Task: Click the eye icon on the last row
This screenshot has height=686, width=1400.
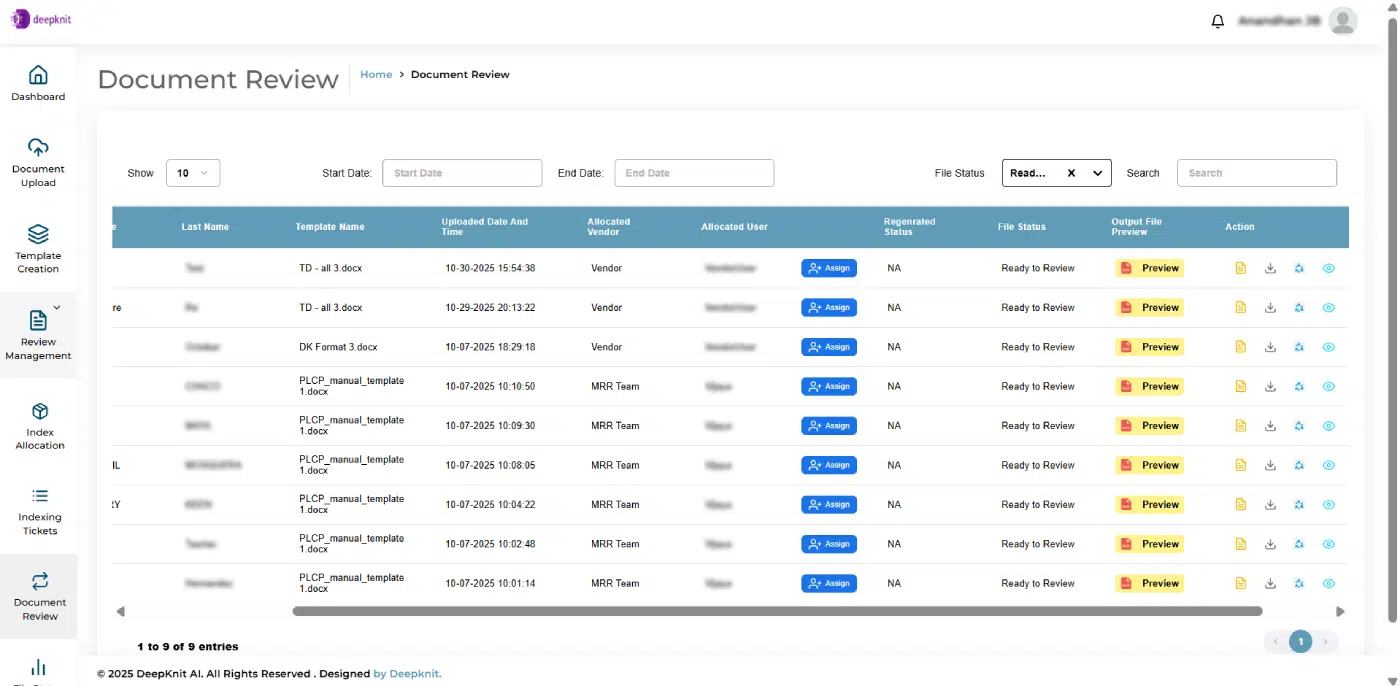Action: coord(1329,583)
